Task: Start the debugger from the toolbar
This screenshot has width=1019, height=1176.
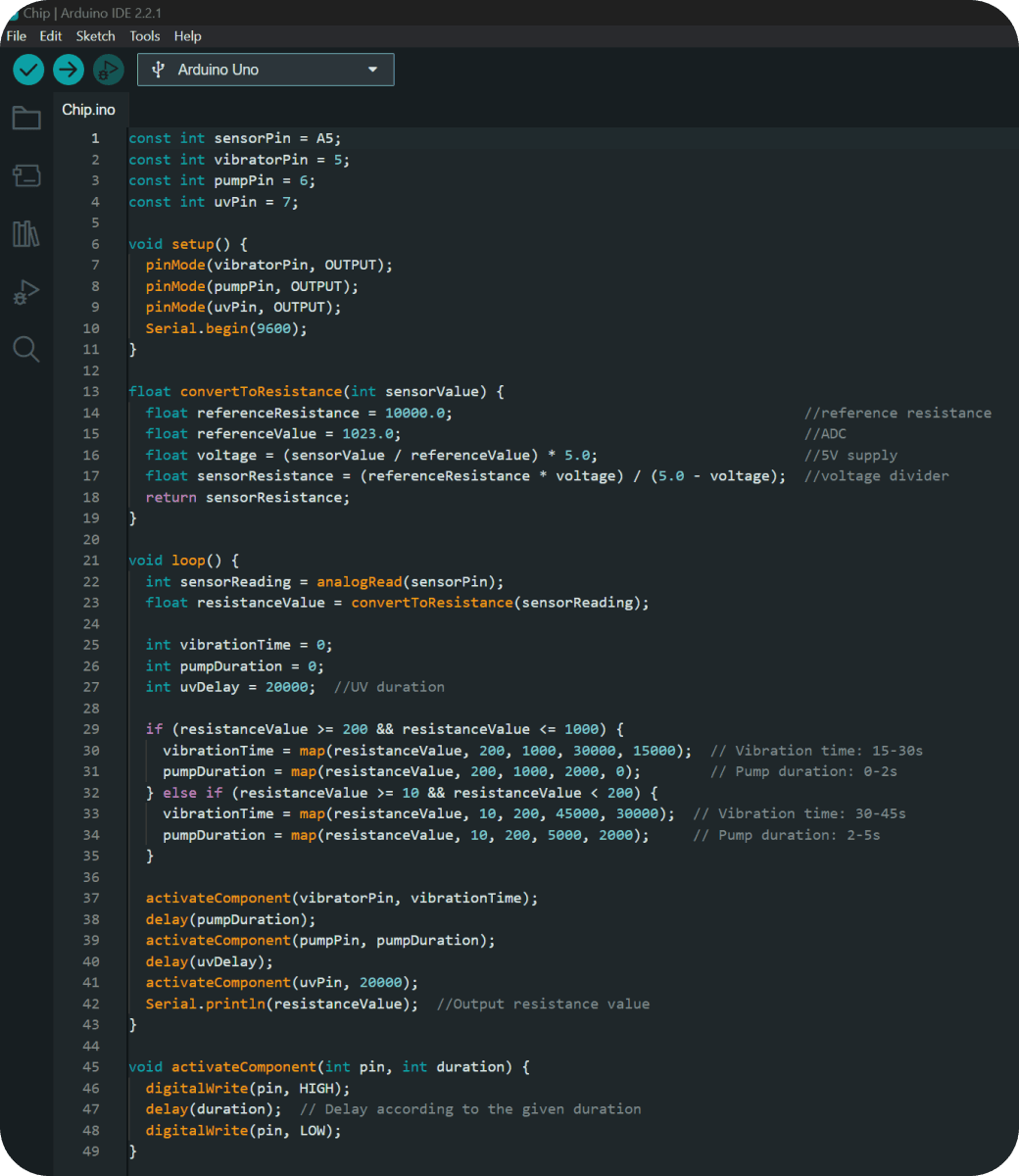Action: click(108, 70)
